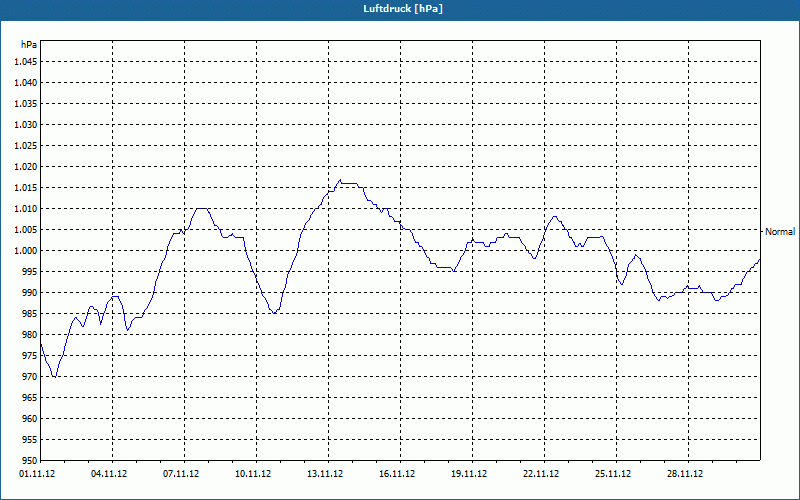Select the 04.11.12 date label
Image resolution: width=800 pixels, height=500 pixels.
point(109,474)
